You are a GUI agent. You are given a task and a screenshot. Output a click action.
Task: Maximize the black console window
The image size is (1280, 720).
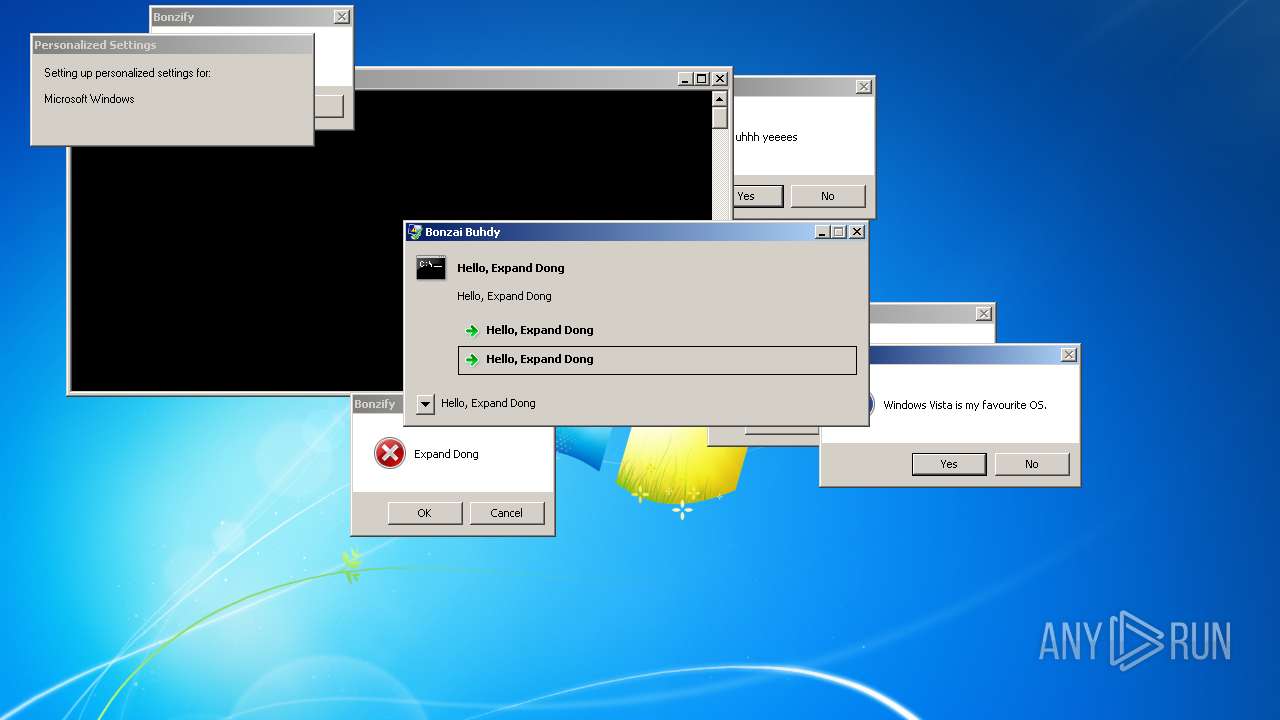tap(702, 79)
